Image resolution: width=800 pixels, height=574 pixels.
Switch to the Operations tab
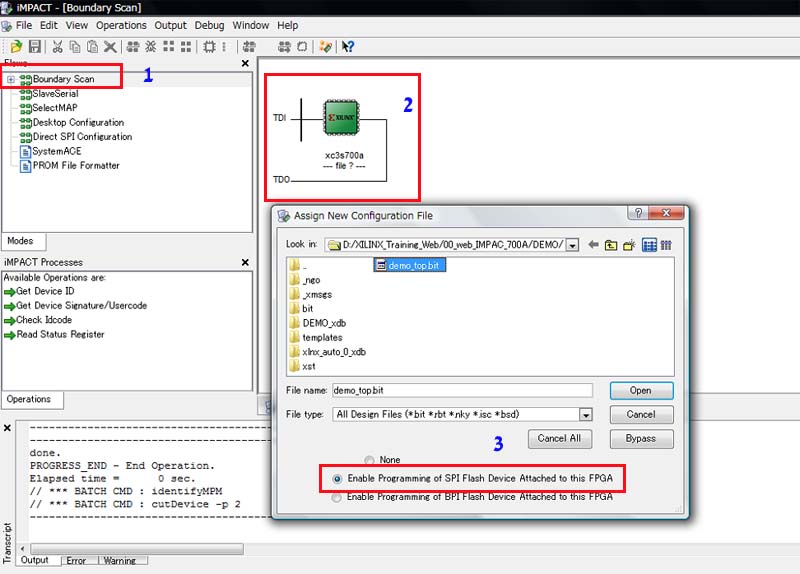33,400
